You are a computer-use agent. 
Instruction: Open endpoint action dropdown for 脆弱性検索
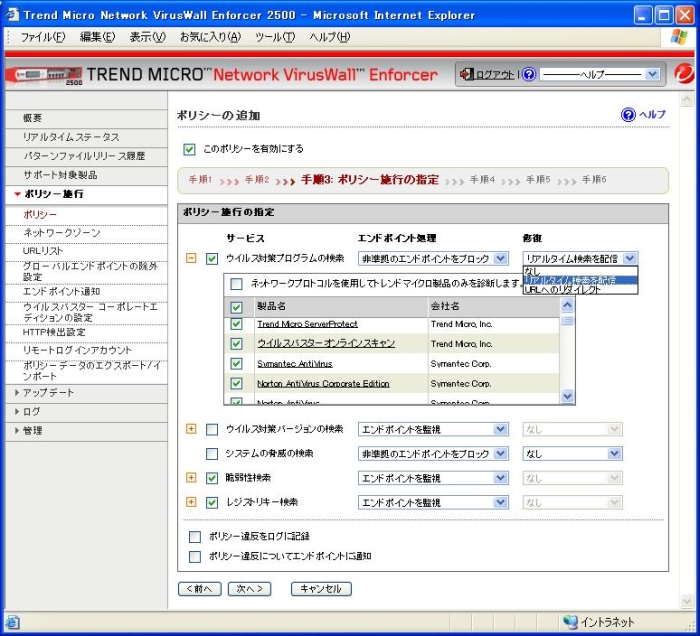[x=433, y=478]
